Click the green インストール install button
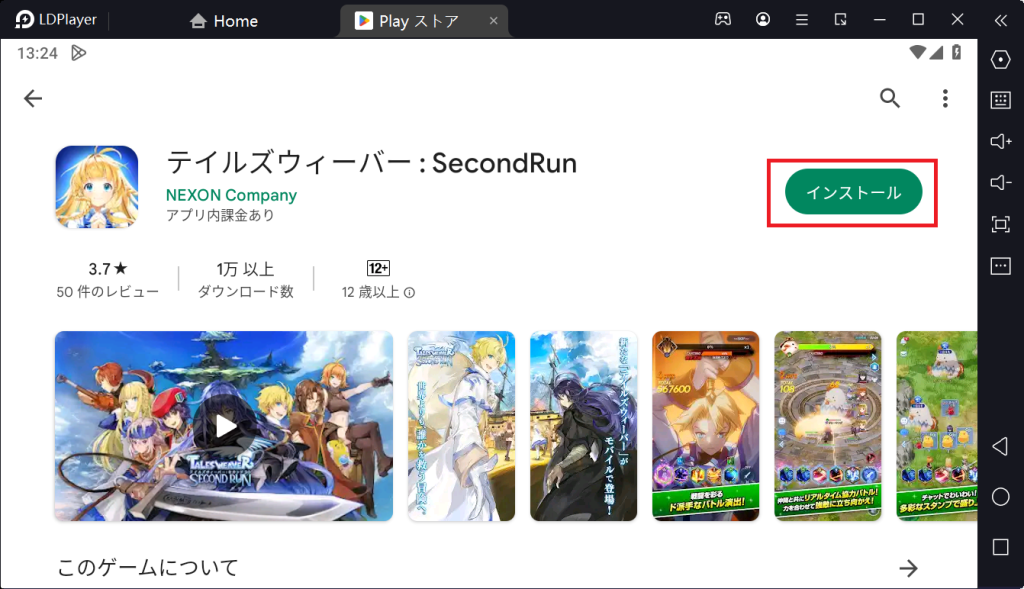1024x589 pixels. click(853, 192)
